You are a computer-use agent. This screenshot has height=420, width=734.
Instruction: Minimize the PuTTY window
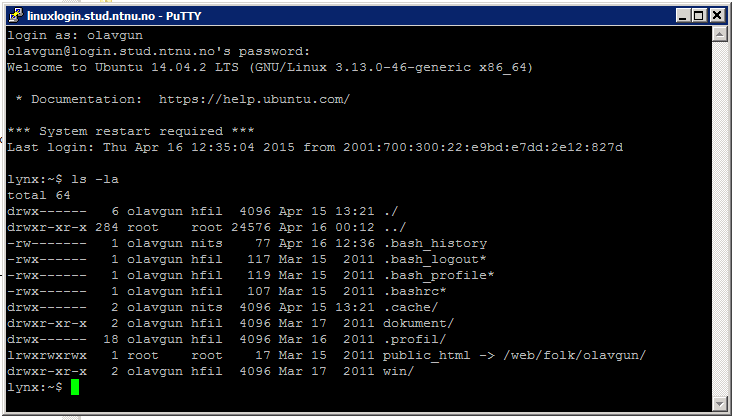(683, 16)
